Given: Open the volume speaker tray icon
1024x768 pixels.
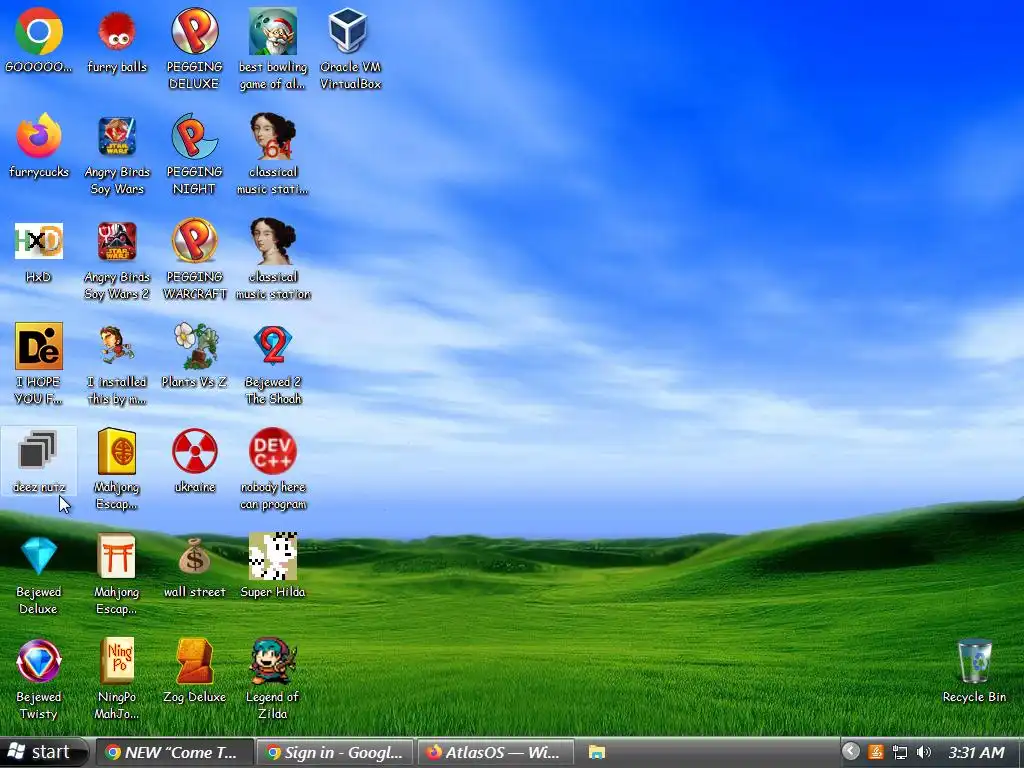Looking at the screenshot, I should [923, 753].
